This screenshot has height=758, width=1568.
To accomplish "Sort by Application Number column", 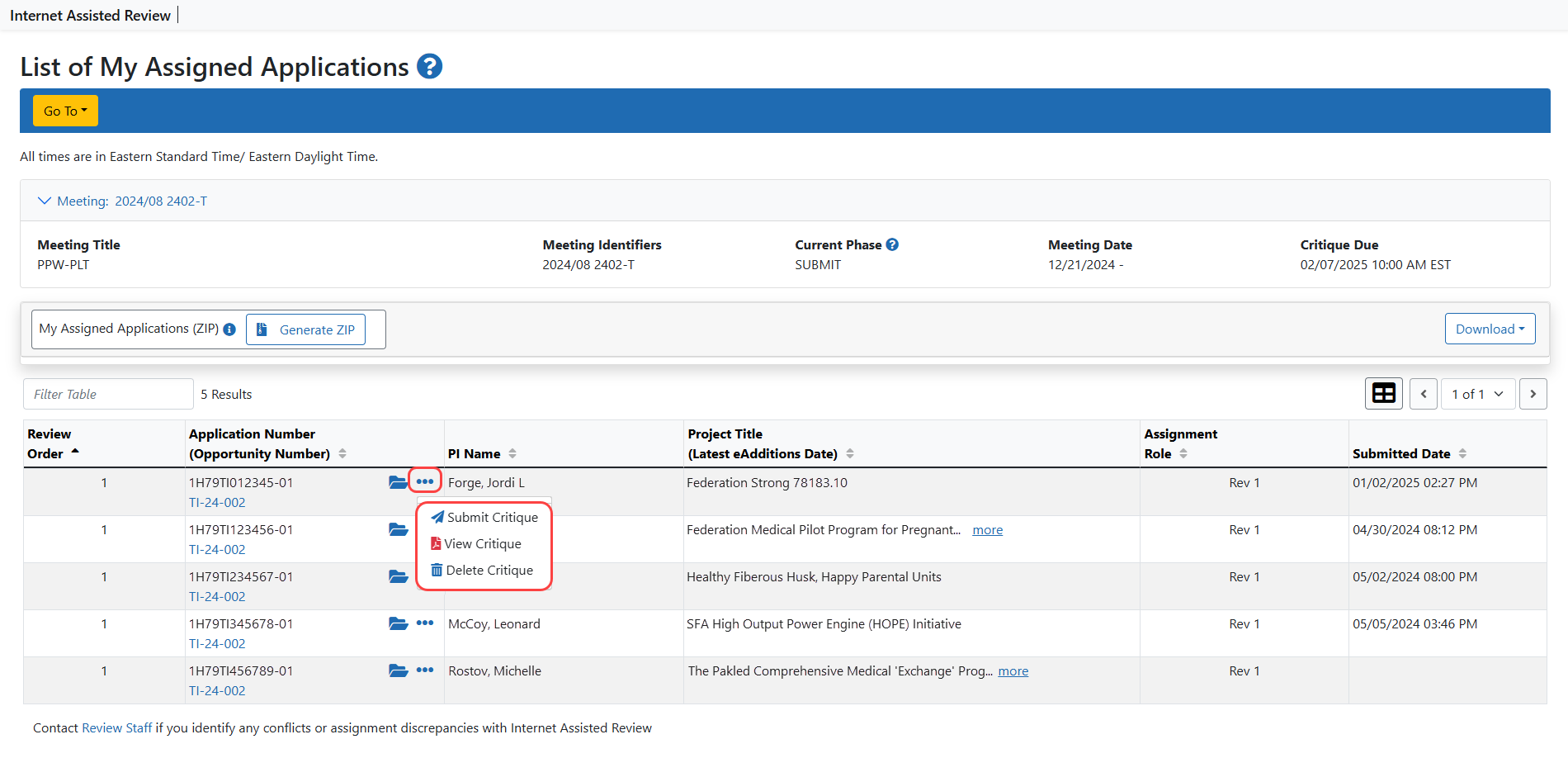I will (342, 453).
